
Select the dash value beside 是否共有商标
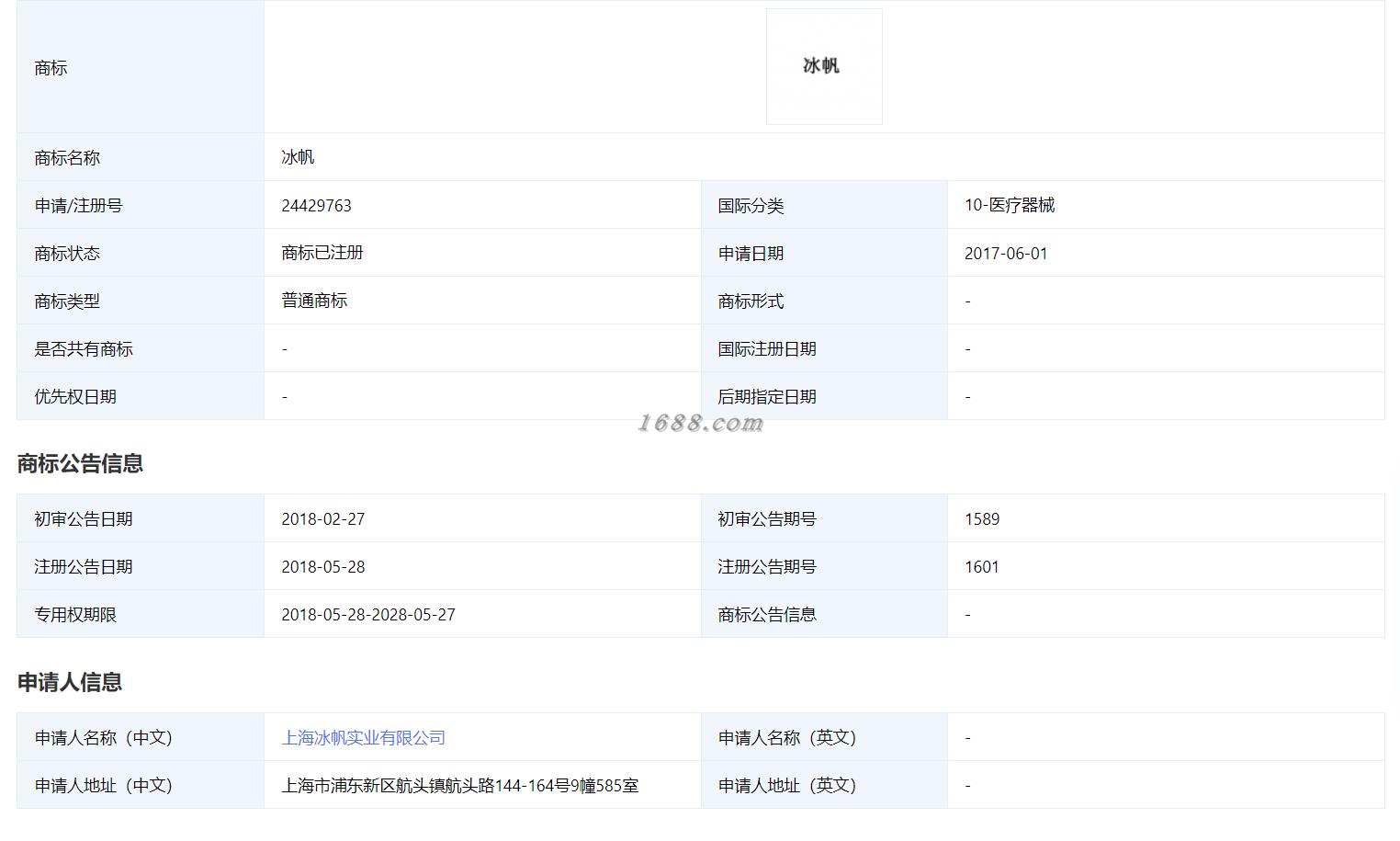pyautogui.click(x=285, y=349)
